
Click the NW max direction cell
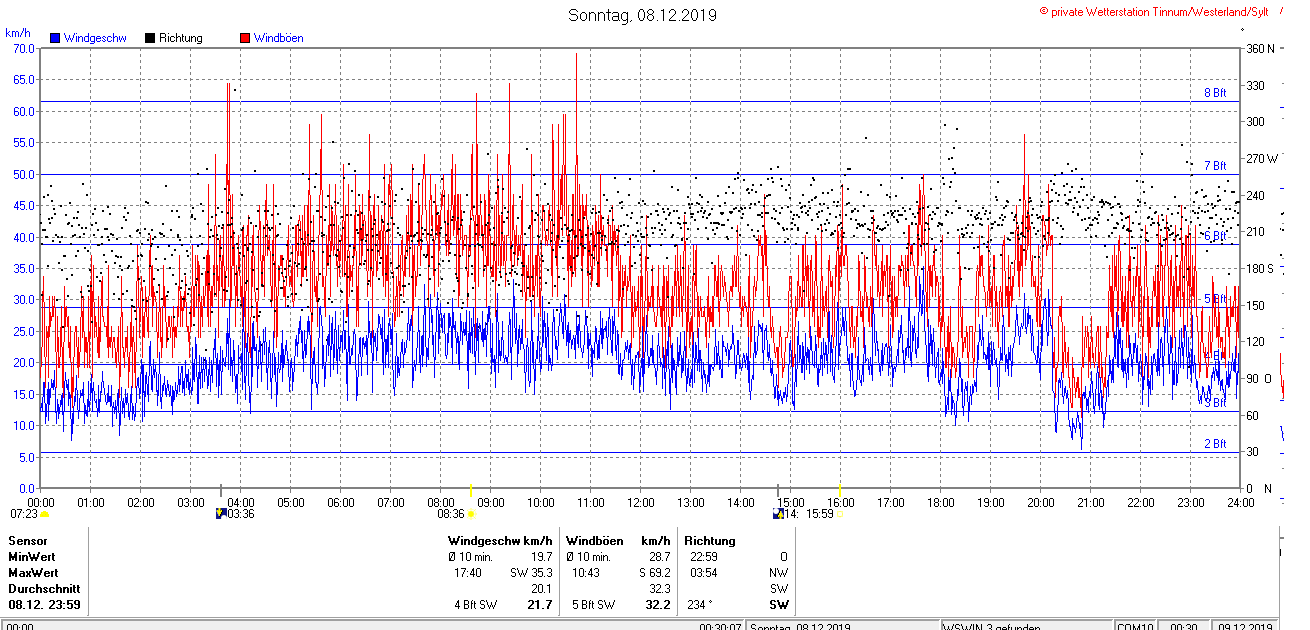(779, 573)
